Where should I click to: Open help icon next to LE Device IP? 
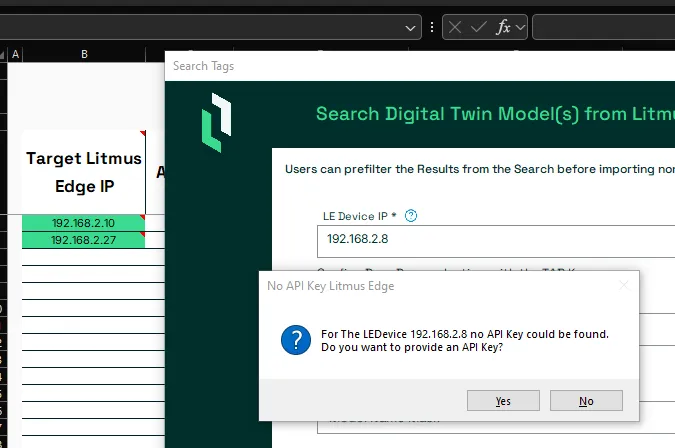(411, 216)
